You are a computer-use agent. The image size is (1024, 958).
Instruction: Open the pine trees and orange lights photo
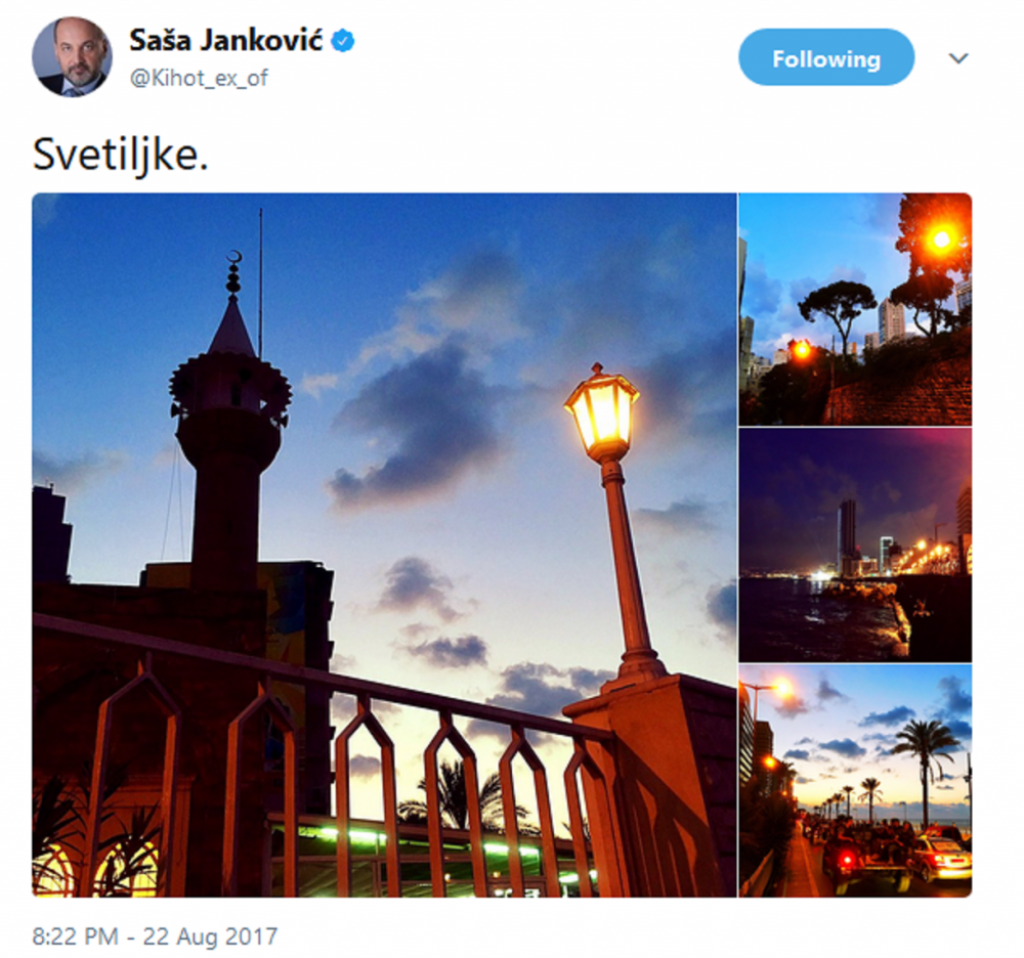855,310
